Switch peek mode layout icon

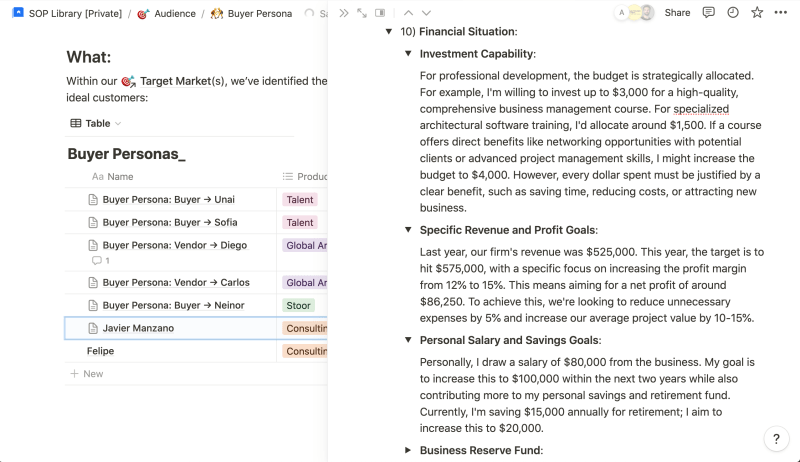point(380,13)
